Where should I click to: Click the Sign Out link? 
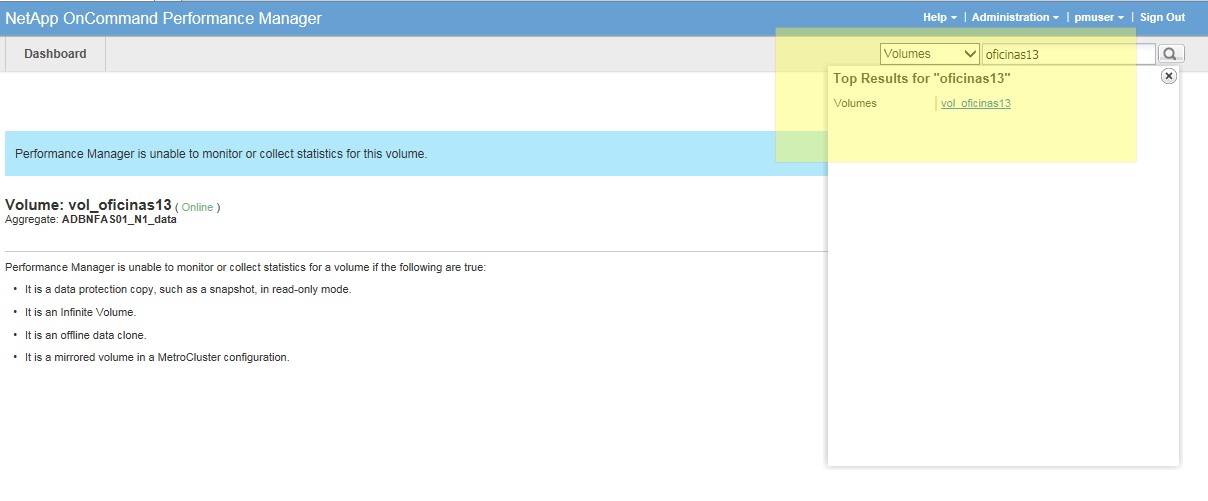(1162, 17)
